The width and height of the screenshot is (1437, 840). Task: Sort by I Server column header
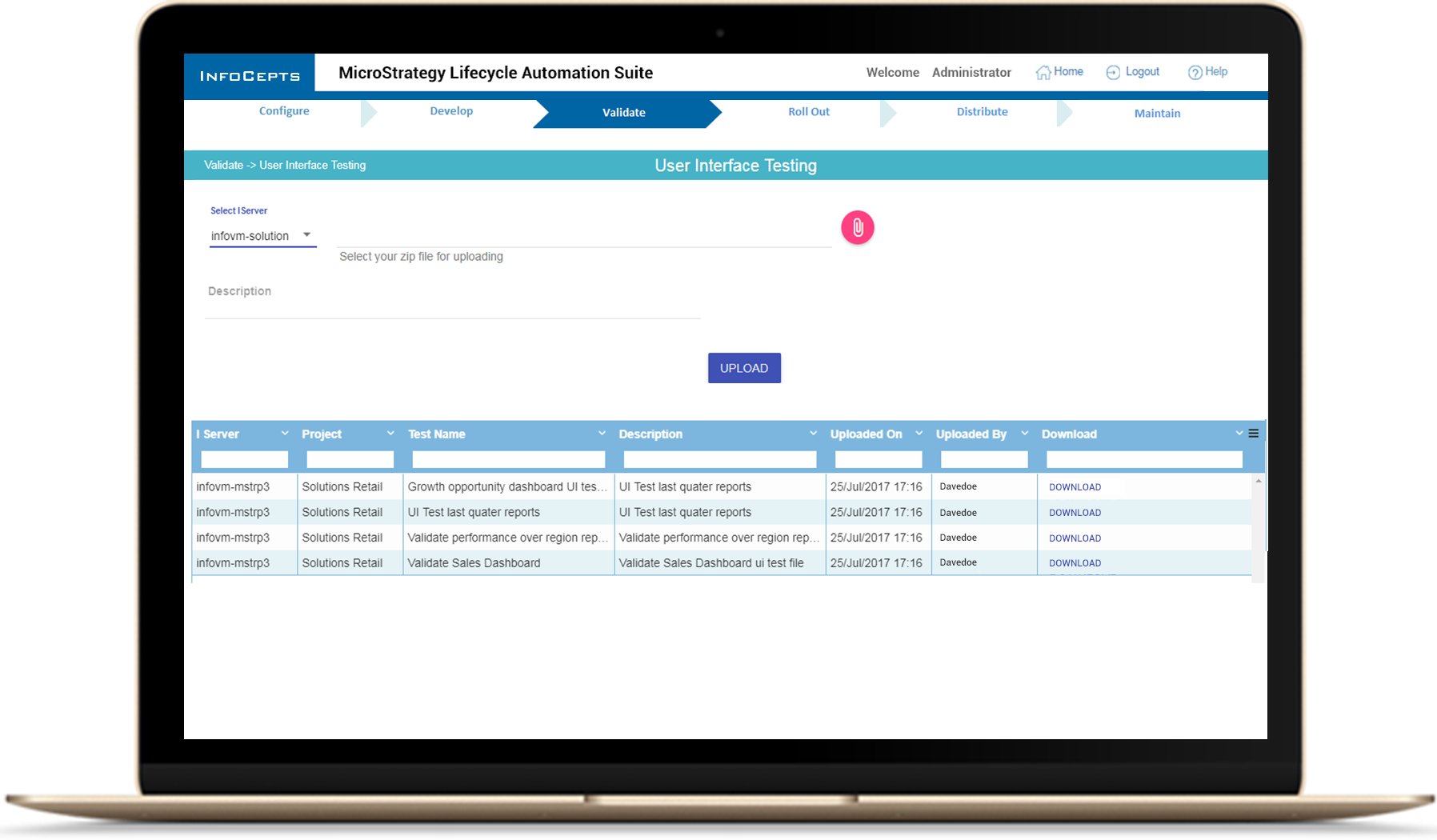(218, 434)
